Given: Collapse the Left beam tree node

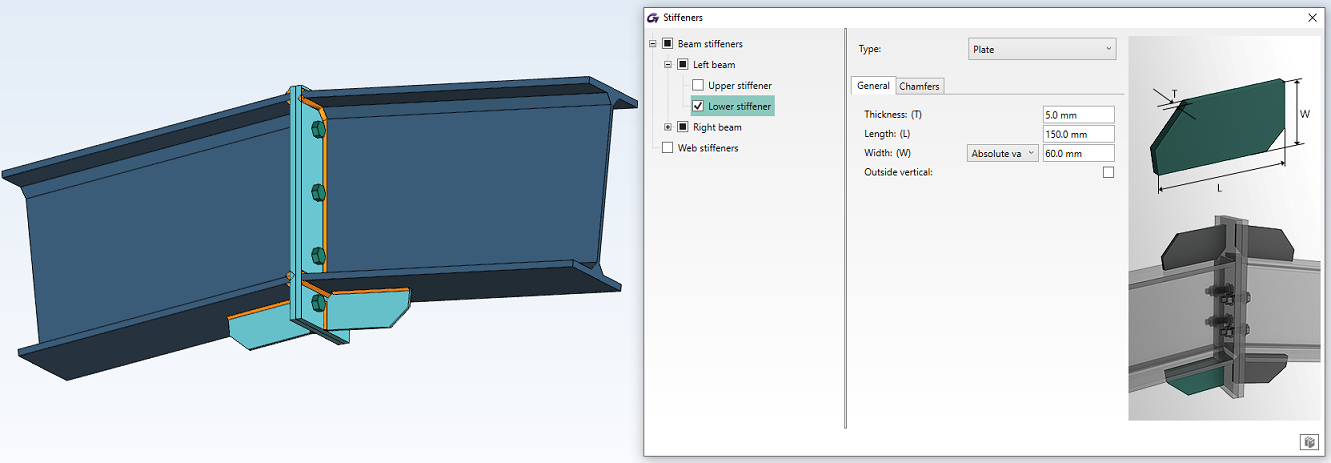Looking at the screenshot, I should point(668,65).
